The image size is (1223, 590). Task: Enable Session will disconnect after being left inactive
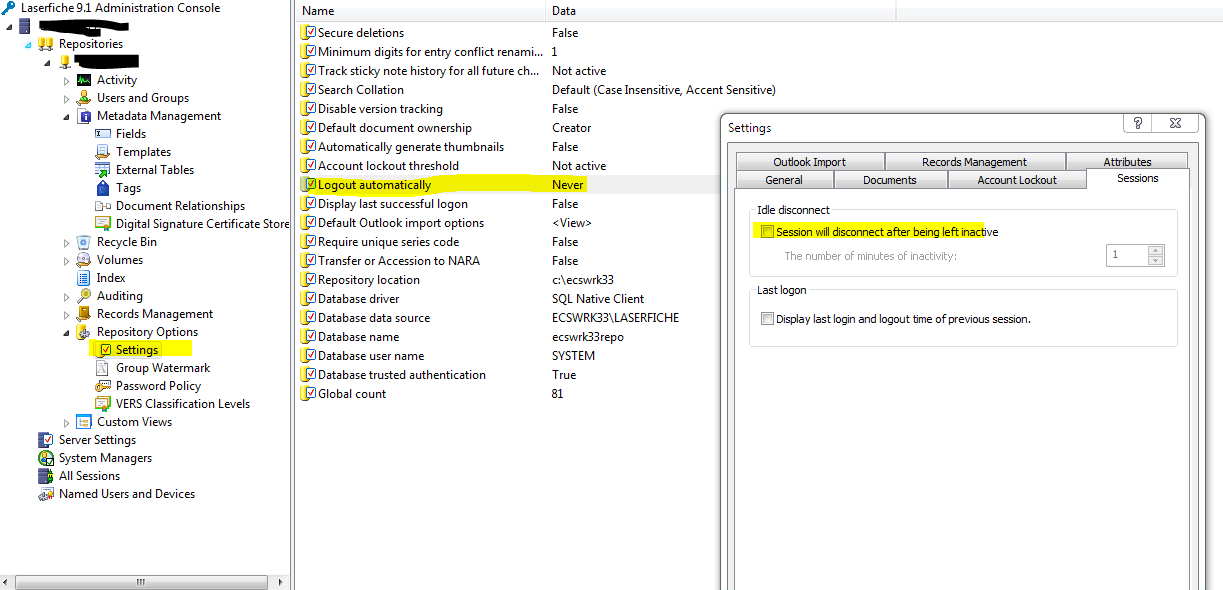[767, 232]
